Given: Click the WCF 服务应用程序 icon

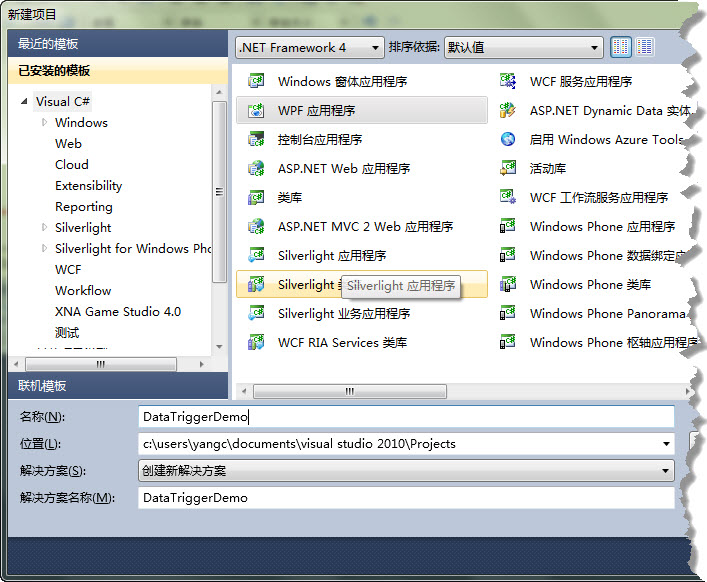Looking at the screenshot, I should [x=508, y=81].
